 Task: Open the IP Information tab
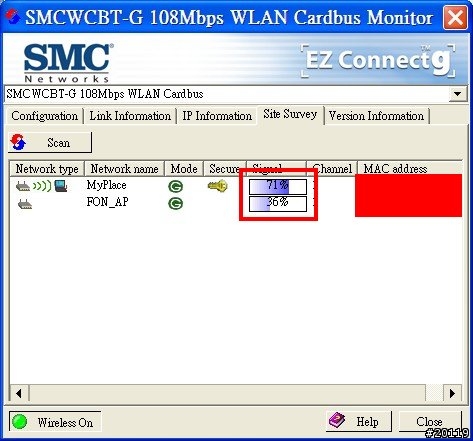point(217,116)
